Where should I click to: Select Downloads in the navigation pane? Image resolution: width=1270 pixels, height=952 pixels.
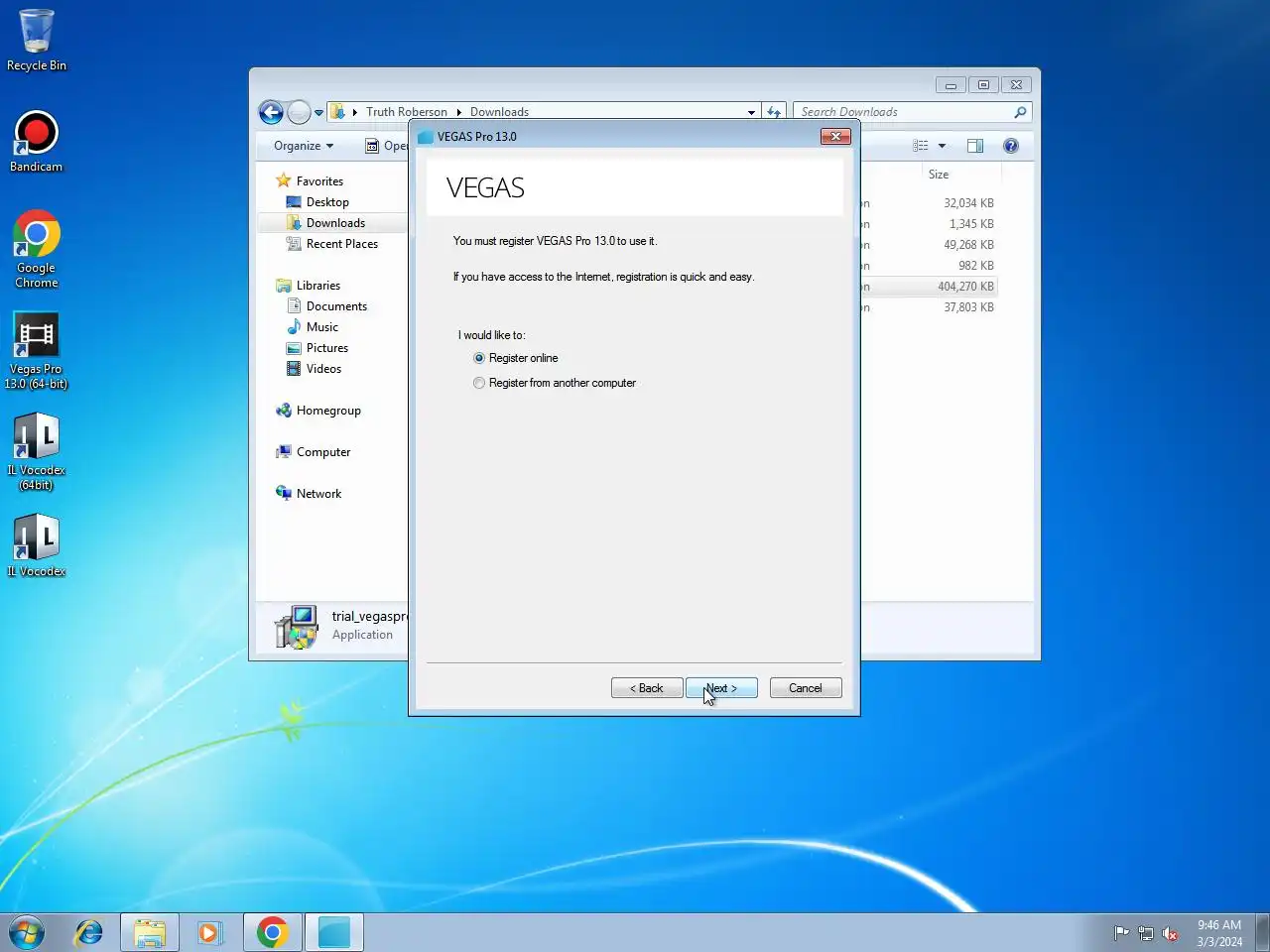click(335, 223)
